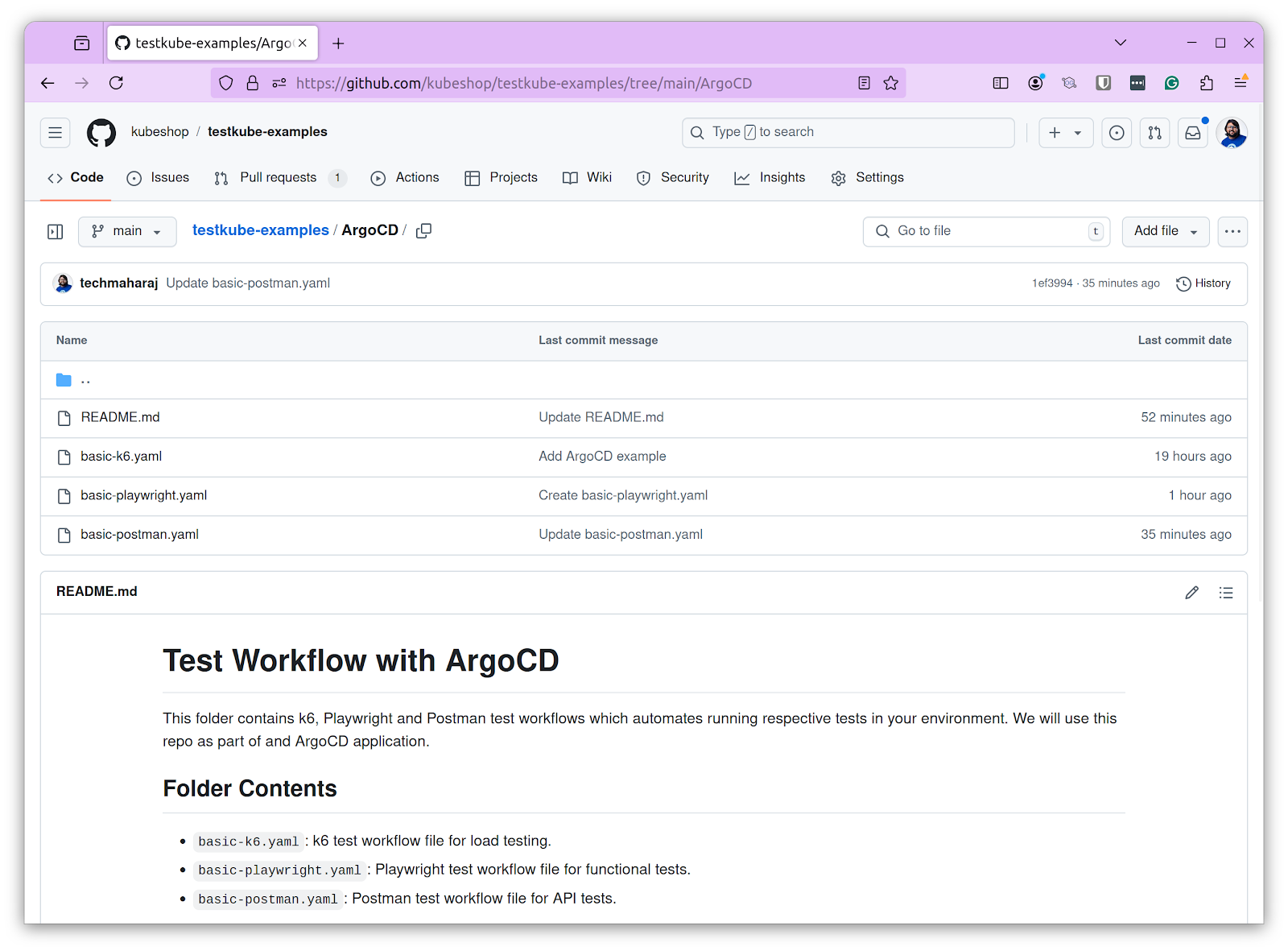Open the Pull requests tab
1288x951 pixels.
pyautogui.click(x=279, y=178)
